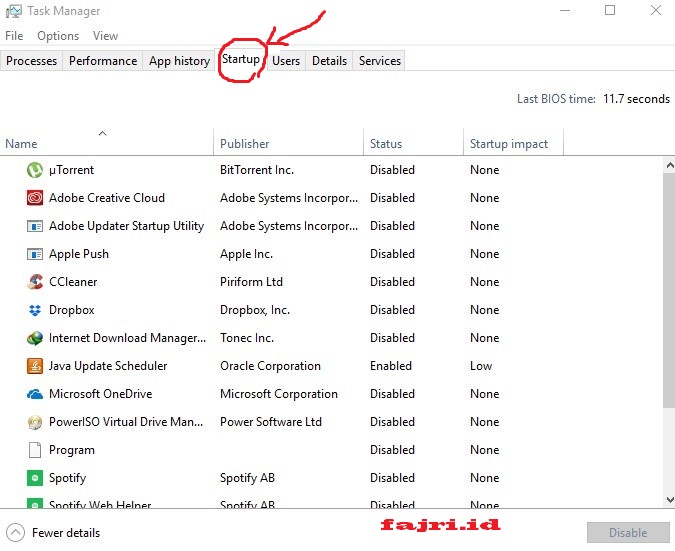This screenshot has width=675, height=551.
Task: Click the Fewer details link
Action: pos(66,532)
